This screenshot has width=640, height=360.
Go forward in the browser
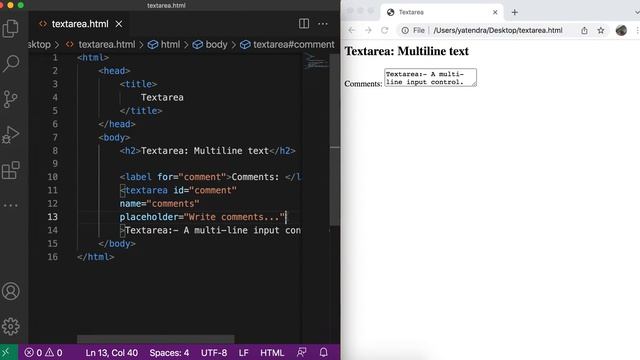click(368, 30)
